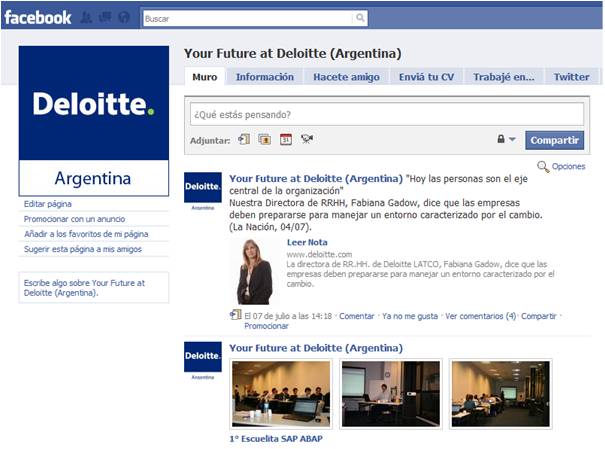The height and width of the screenshot is (449, 605).
Task: Attach a link using the link icon
Action: point(244,139)
